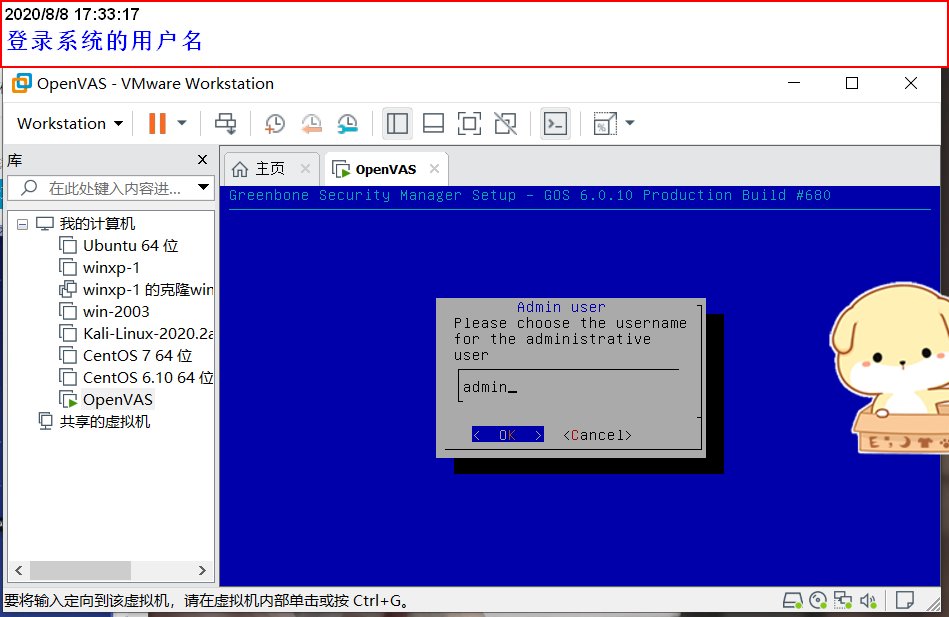Open the power options dropdown arrow beside pause
The image size is (949, 617).
[182, 124]
